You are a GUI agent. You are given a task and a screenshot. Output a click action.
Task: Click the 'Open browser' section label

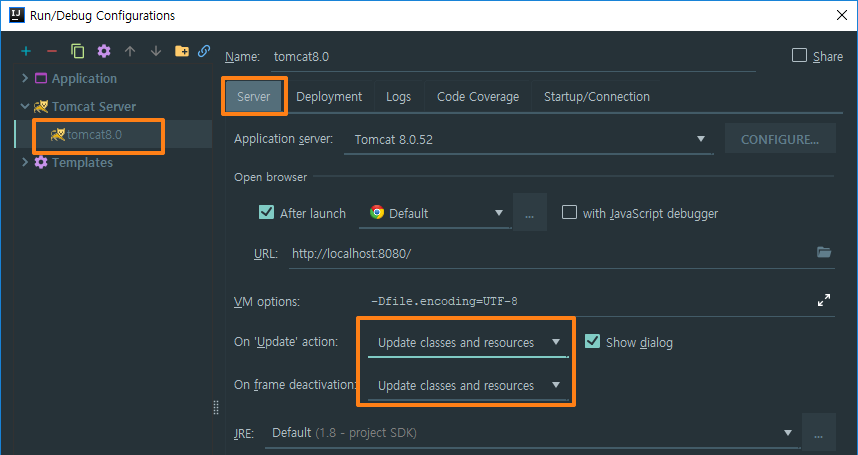(x=270, y=177)
